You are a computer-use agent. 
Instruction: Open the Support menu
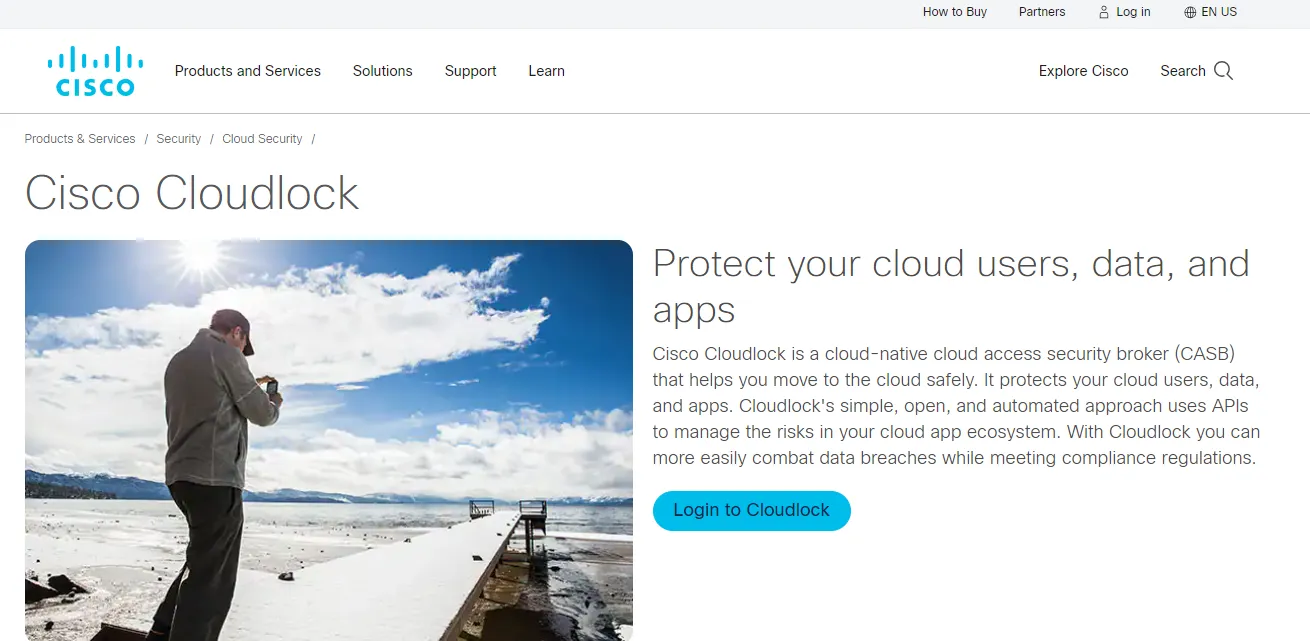pyautogui.click(x=471, y=71)
